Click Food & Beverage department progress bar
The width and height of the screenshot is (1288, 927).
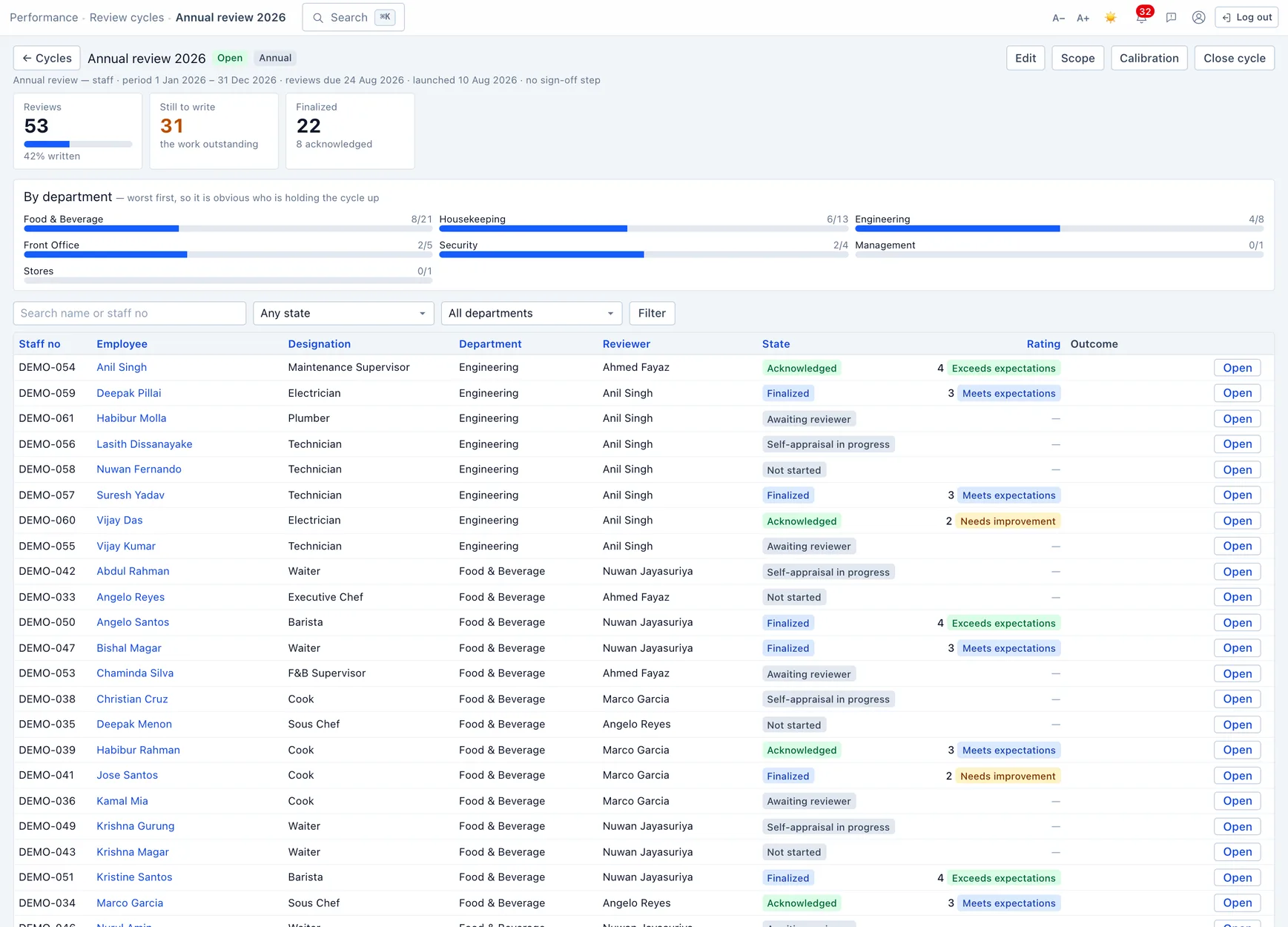pyautogui.click(x=228, y=228)
